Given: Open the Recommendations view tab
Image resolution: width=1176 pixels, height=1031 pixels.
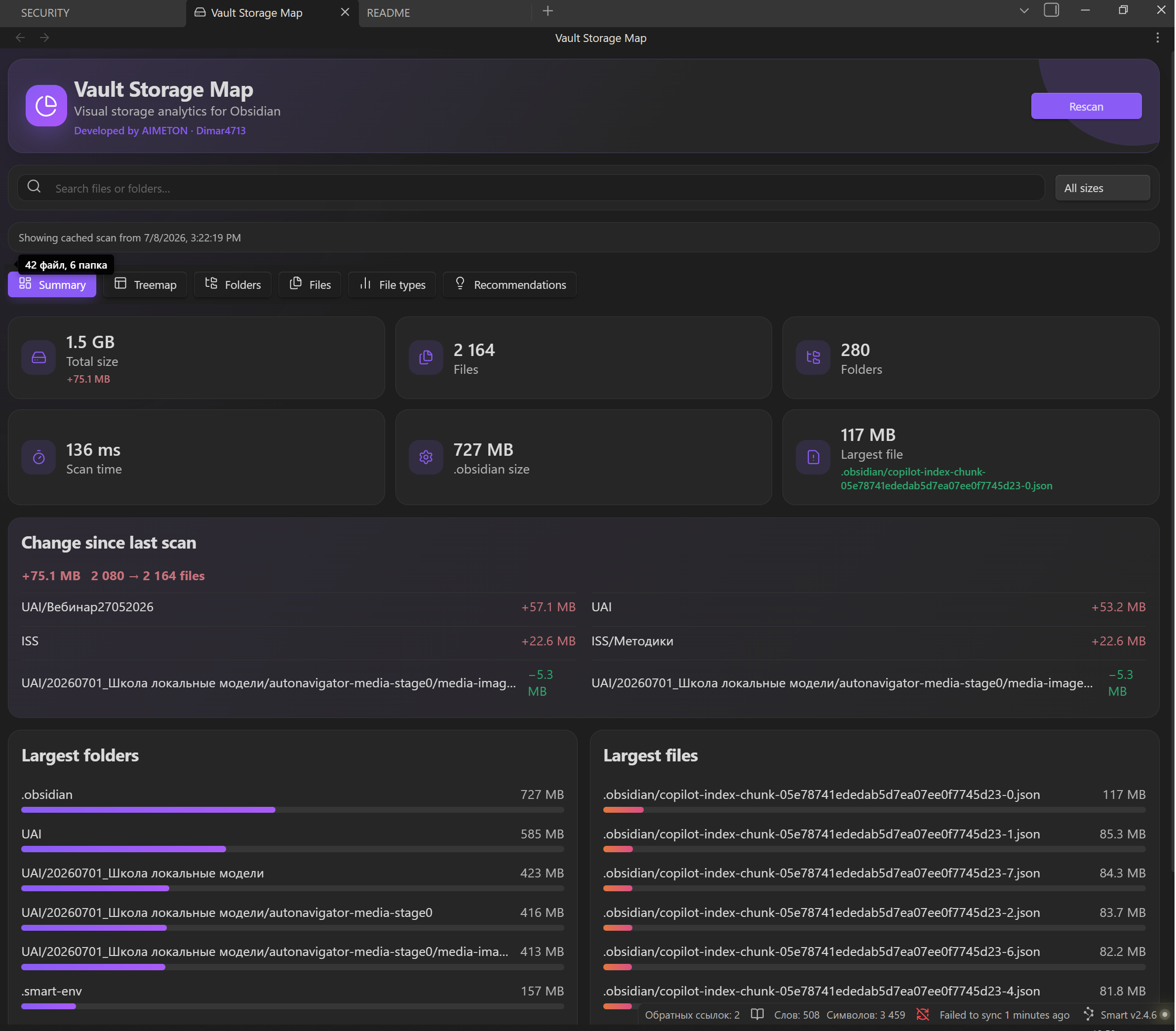Looking at the screenshot, I should [510, 285].
